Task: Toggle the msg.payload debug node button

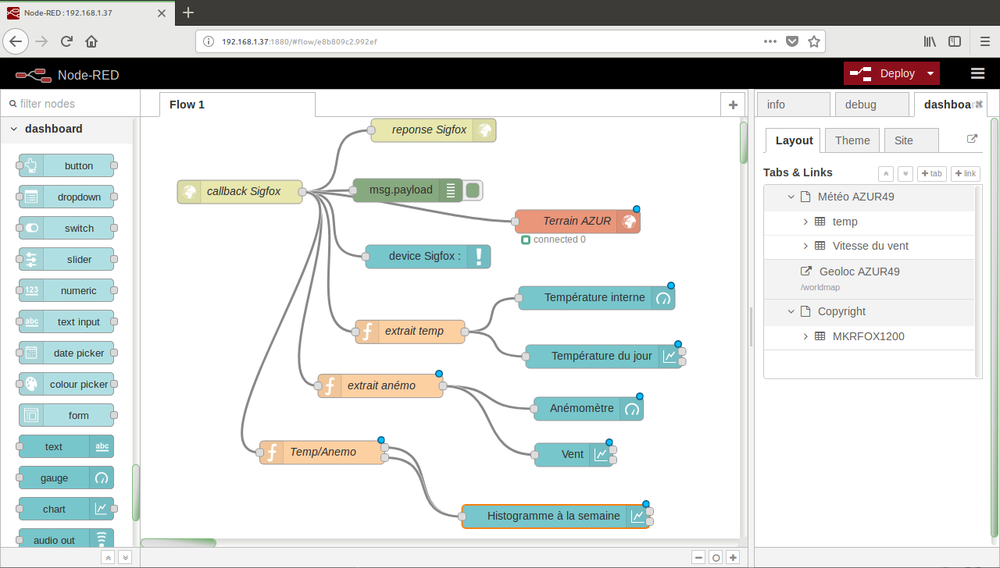Action: pos(473,190)
